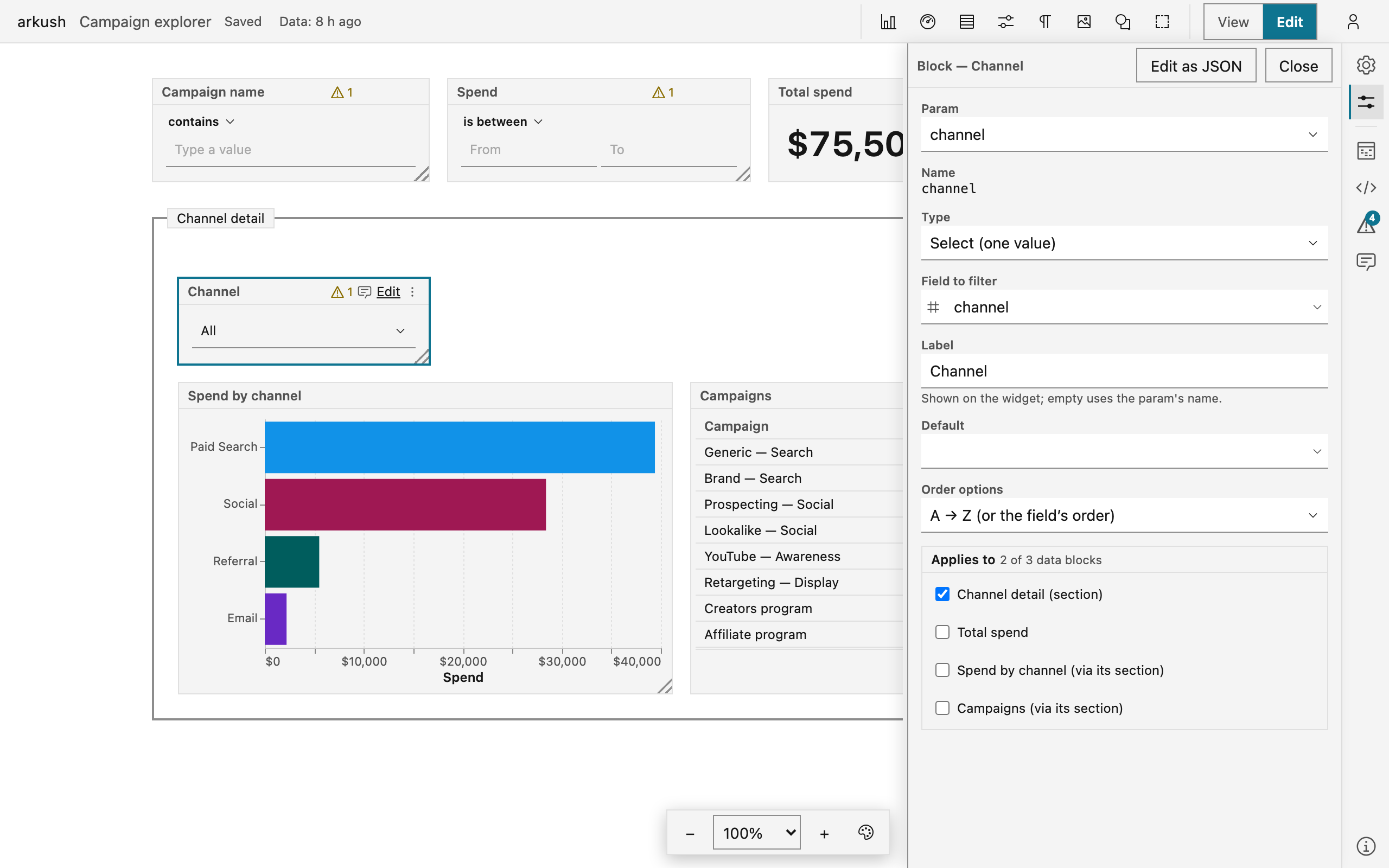This screenshot has height=868, width=1389.
Task: Check Spend by channel checkbox
Action: click(942, 670)
